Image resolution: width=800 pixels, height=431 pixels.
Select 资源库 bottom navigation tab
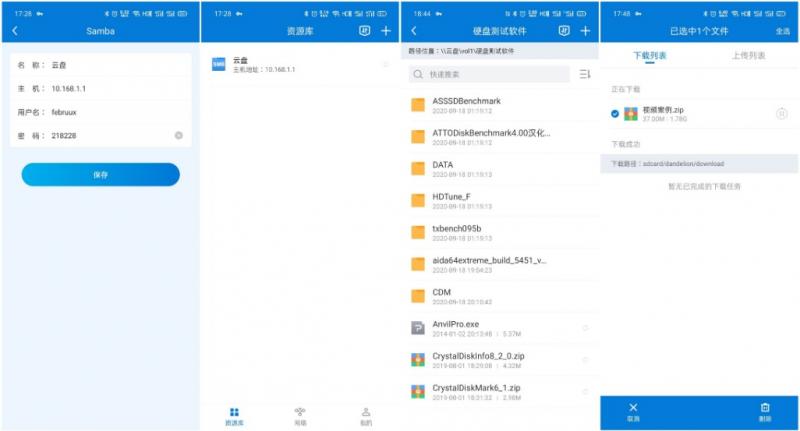pyautogui.click(x=234, y=416)
